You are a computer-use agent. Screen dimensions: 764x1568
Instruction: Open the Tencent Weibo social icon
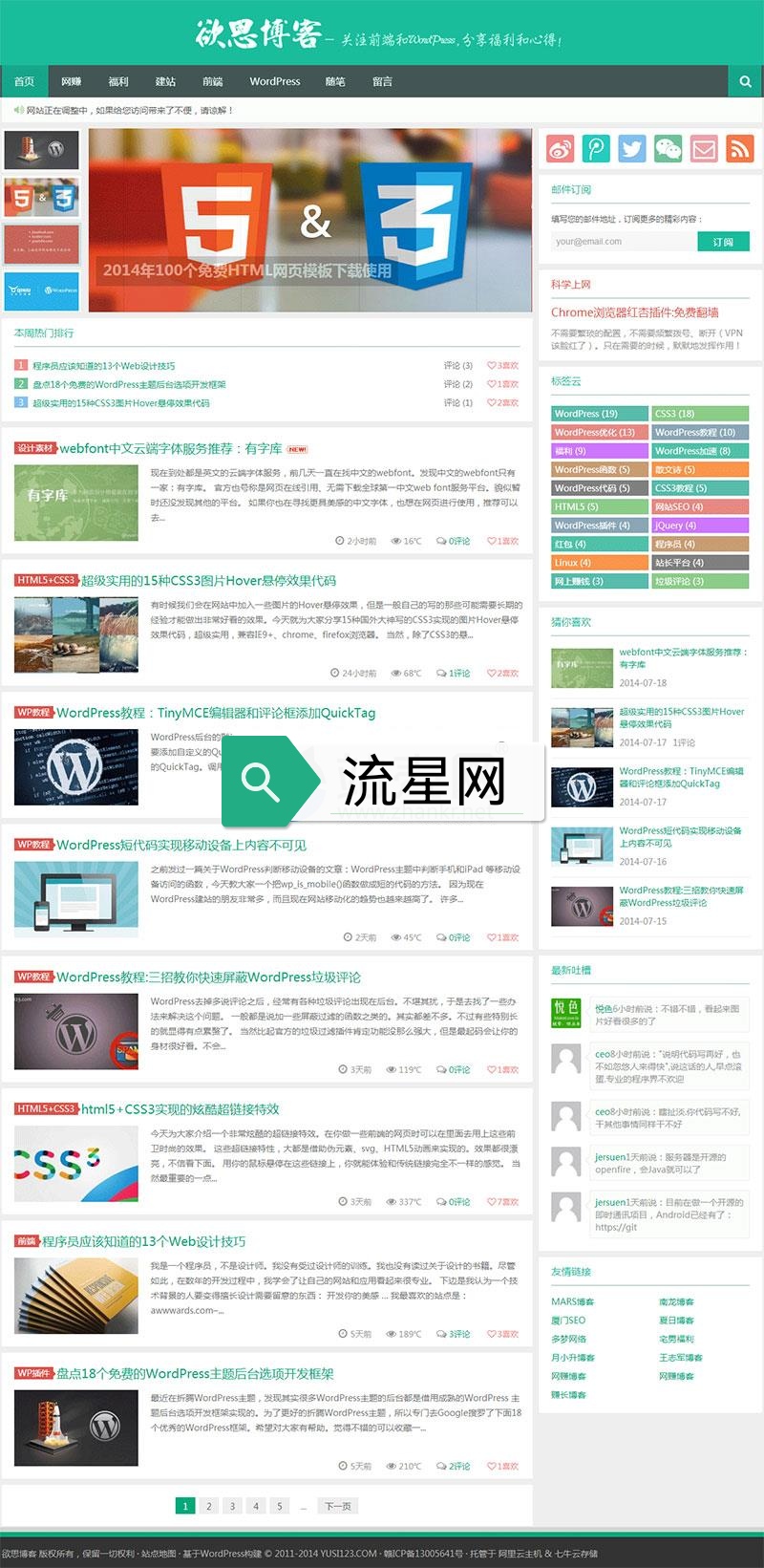596,148
